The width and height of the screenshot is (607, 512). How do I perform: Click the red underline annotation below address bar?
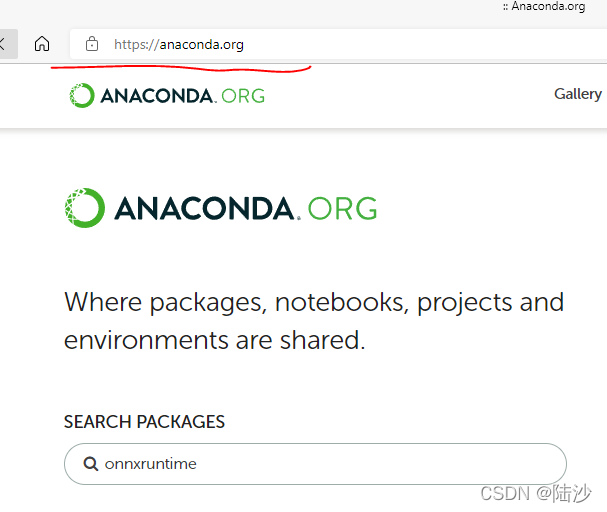coord(181,68)
